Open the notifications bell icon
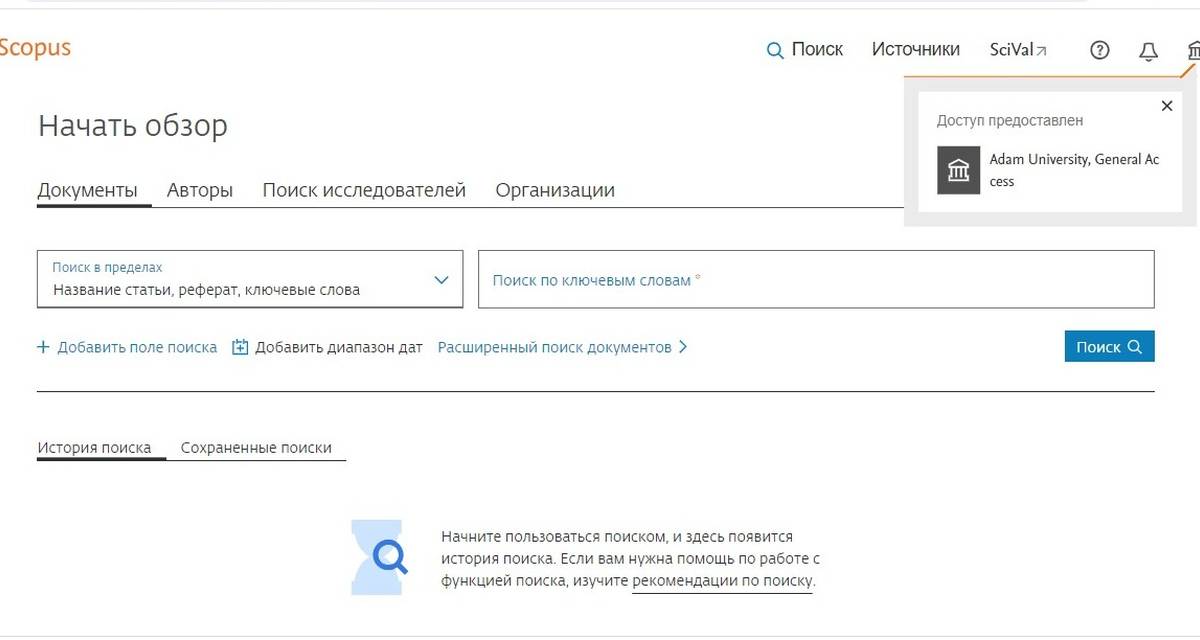1200x640 pixels. [1148, 51]
